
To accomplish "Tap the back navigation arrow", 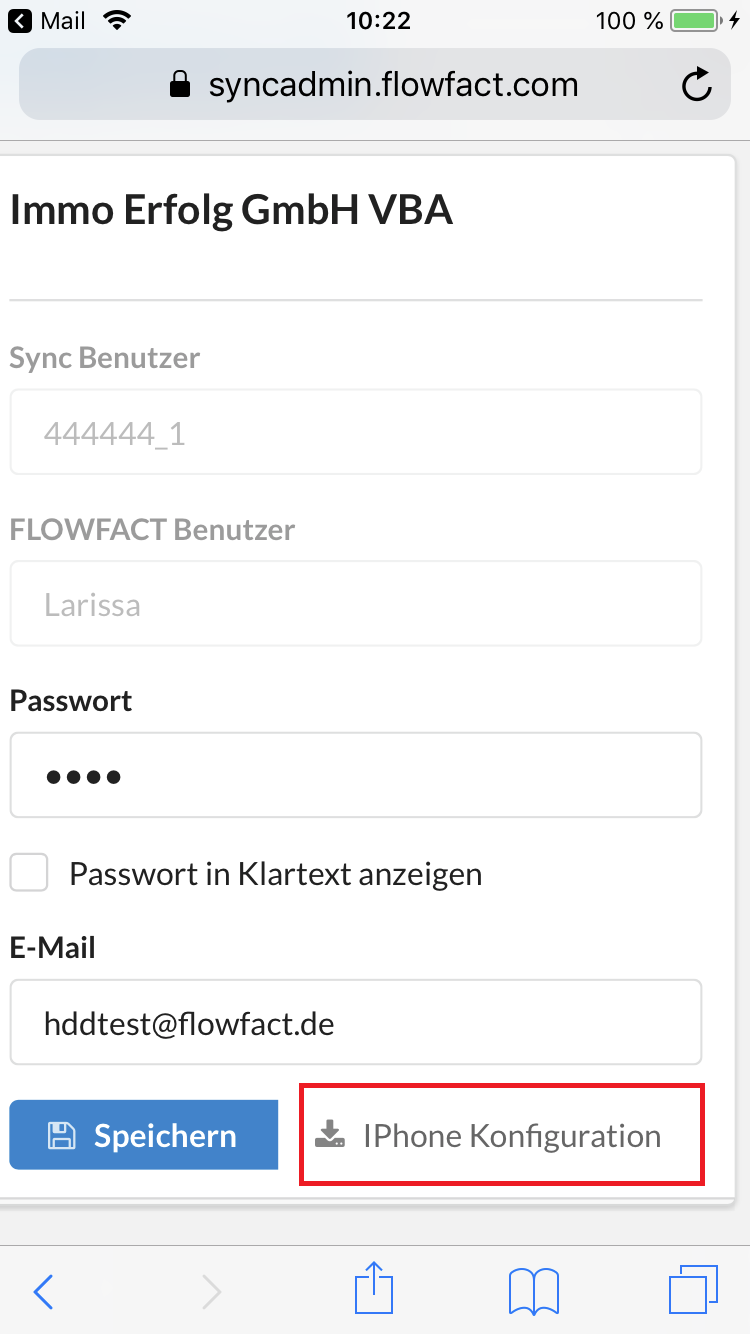I will 43,1292.
